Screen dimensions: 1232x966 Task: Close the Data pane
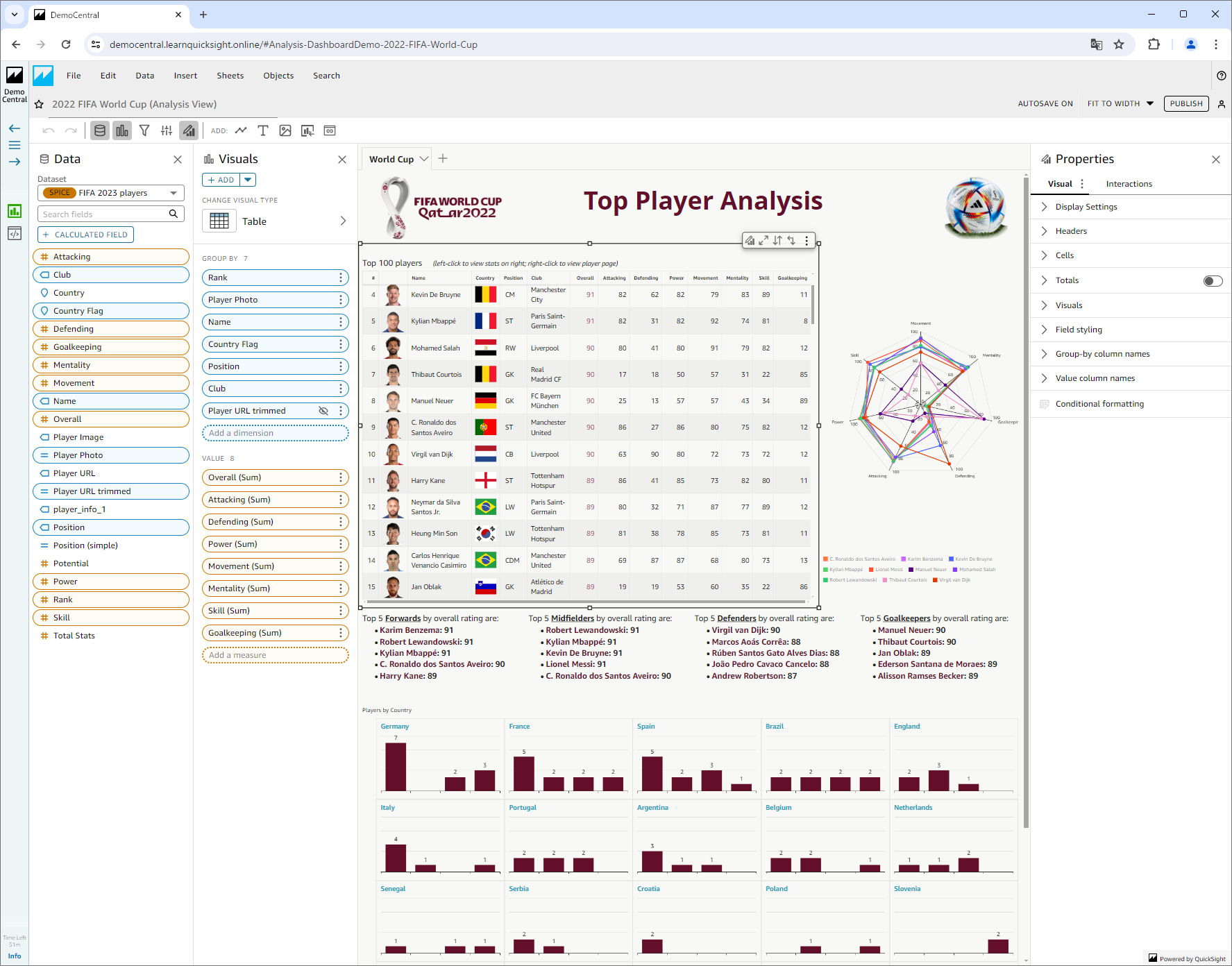tap(178, 160)
